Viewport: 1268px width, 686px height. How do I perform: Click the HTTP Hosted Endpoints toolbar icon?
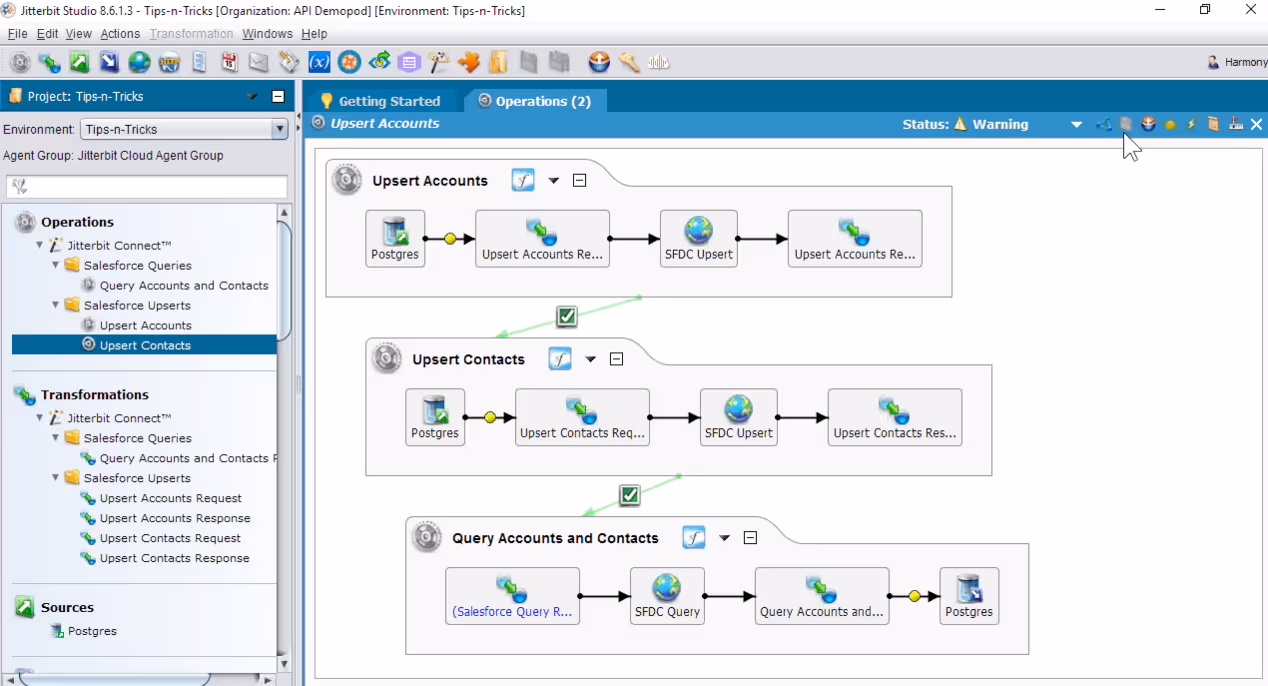[x=170, y=62]
